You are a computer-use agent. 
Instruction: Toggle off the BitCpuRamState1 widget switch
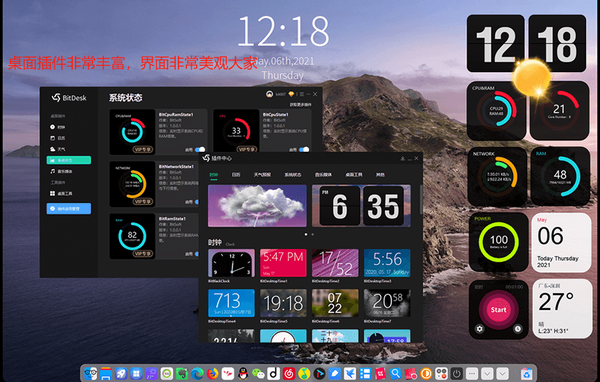(x=200, y=149)
